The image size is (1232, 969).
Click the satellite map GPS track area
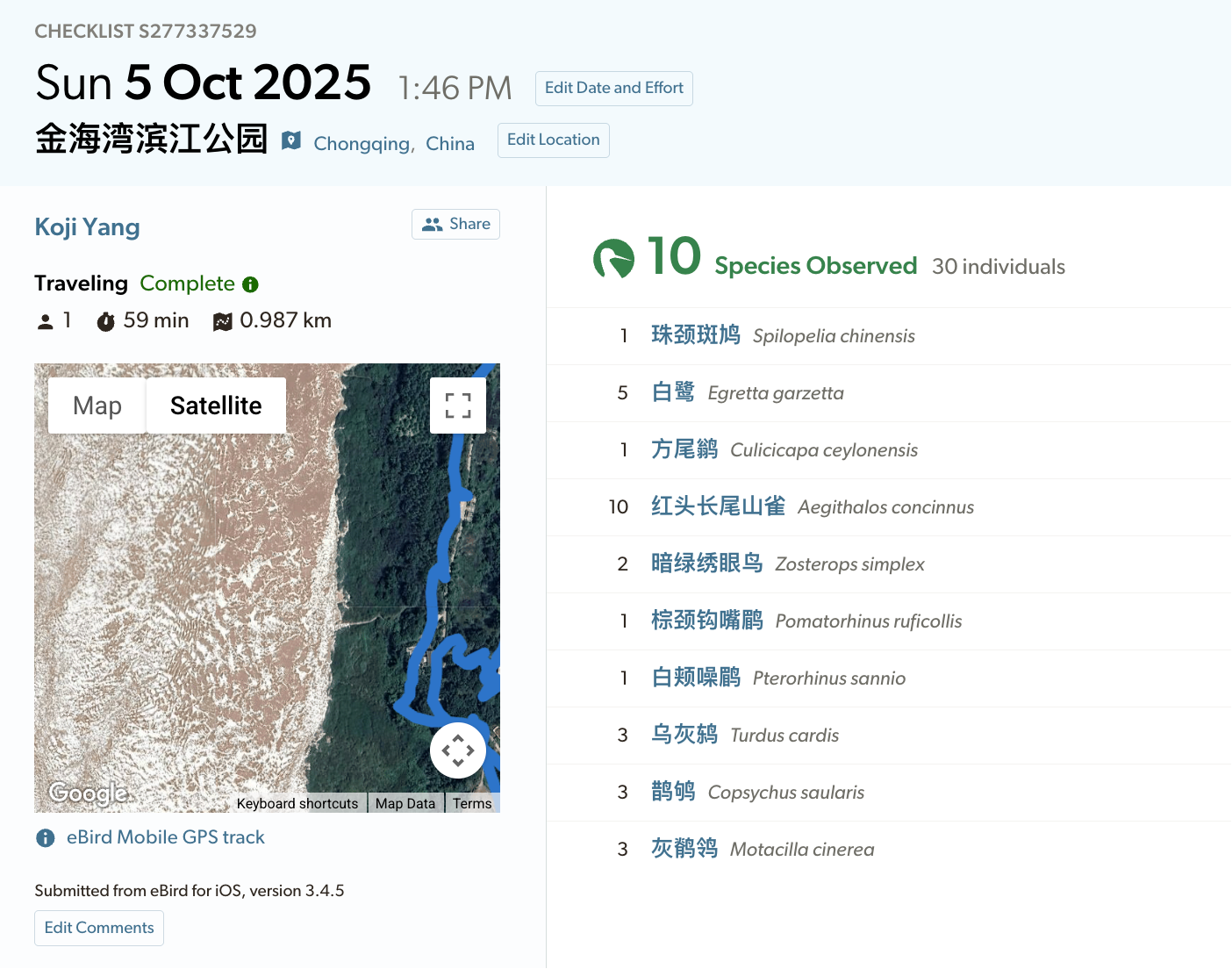click(x=267, y=588)
